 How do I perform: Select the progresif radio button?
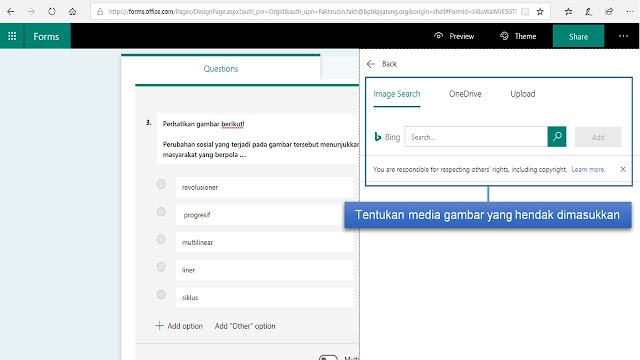[161, 211]
